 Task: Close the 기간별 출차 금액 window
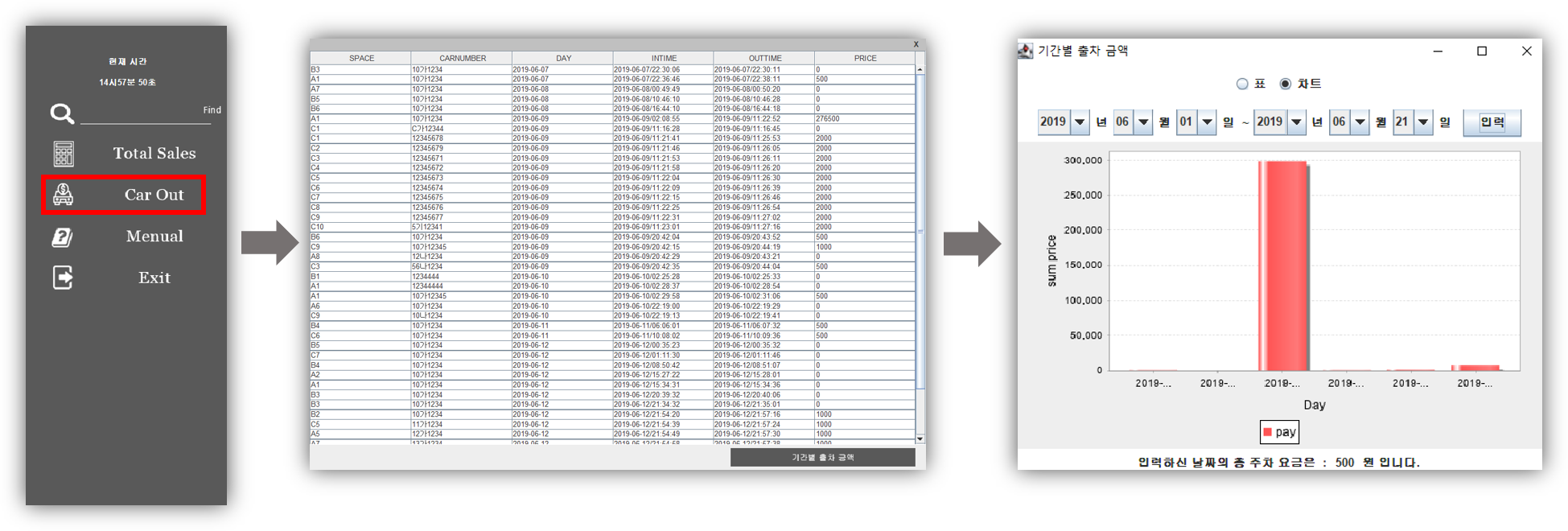coord(1526,51)
